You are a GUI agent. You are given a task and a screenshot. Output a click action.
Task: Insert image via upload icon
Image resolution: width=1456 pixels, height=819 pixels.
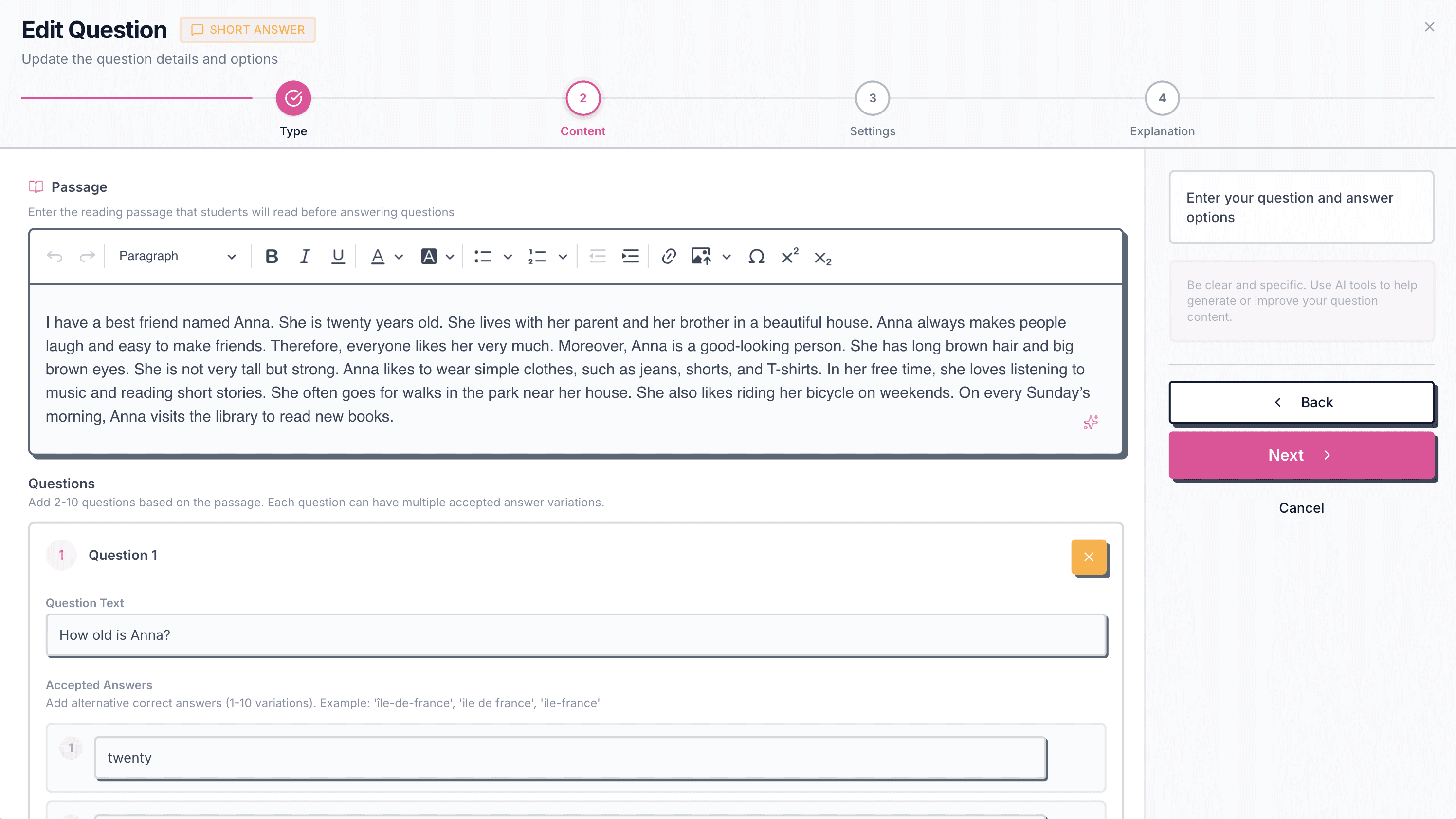coord(701,256)
